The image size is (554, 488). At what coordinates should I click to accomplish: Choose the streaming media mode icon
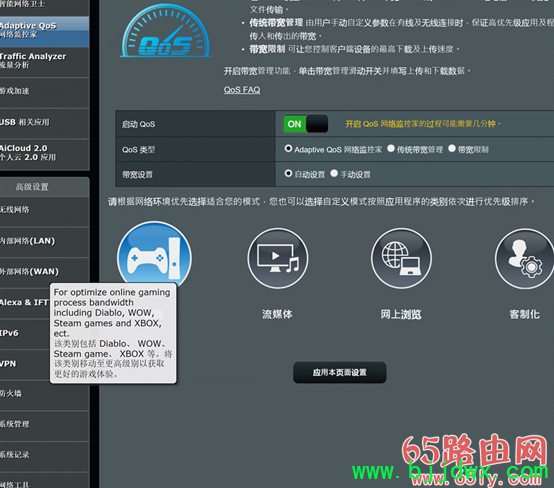pyautogui.click(x=278, y=258)
